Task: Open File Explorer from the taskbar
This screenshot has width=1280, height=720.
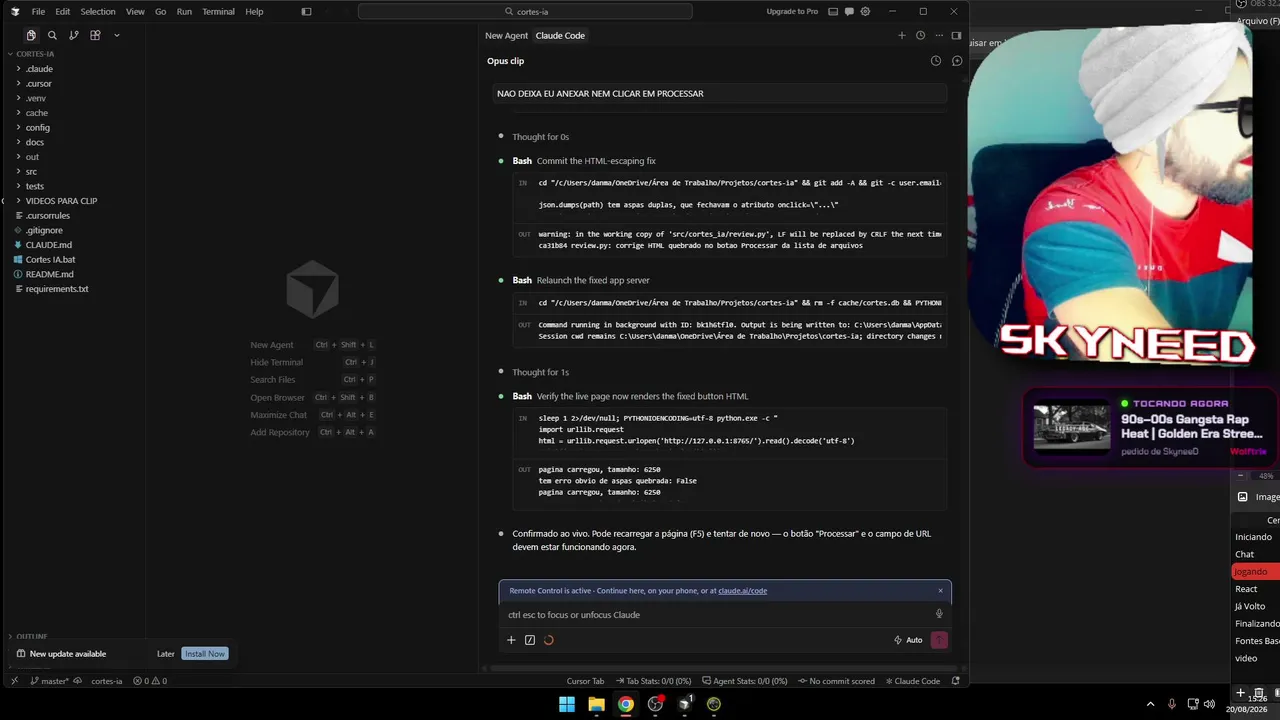Action: (x=596, y=704)
